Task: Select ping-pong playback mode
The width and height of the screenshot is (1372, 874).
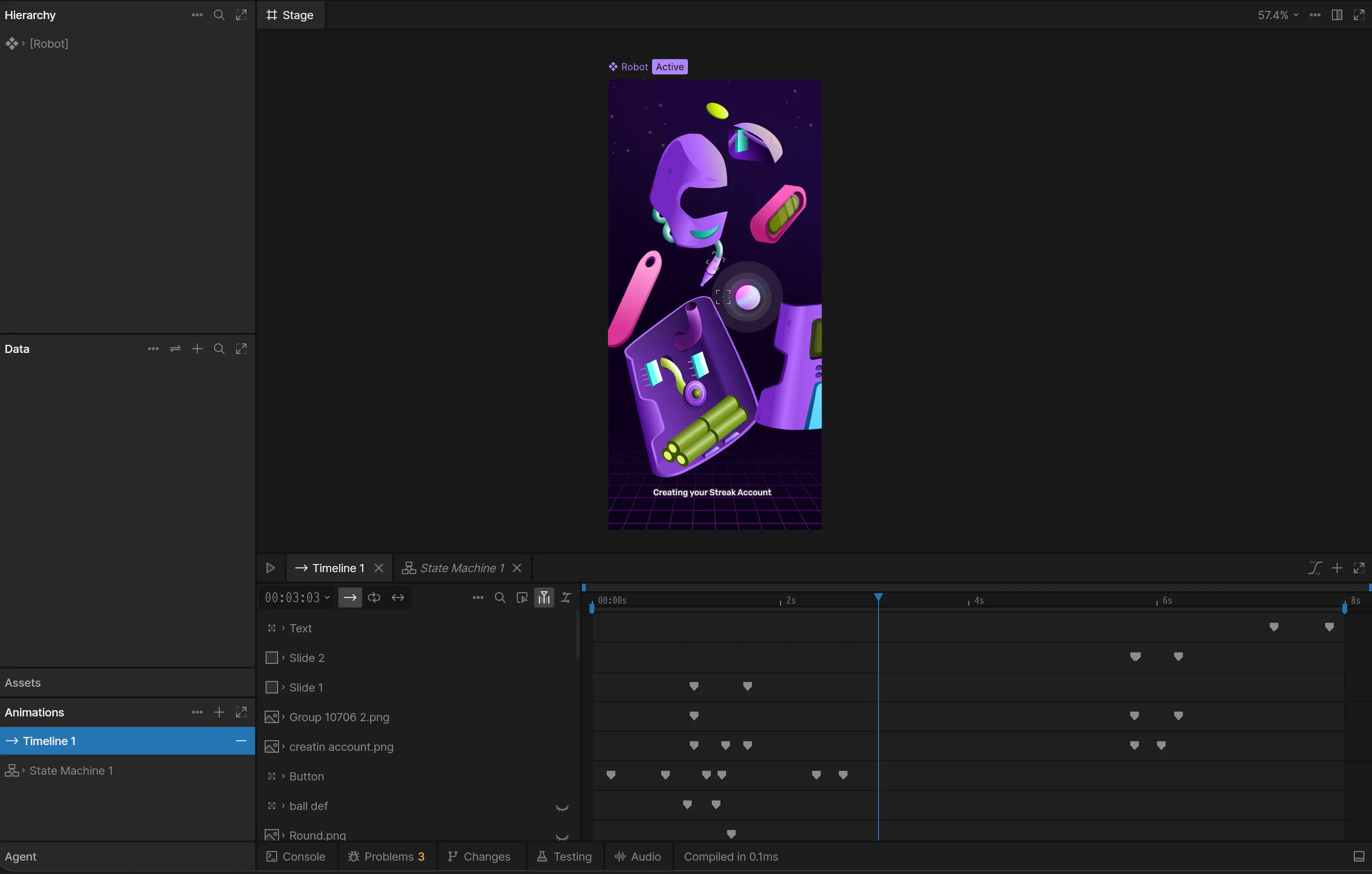Action: point(397,597)
